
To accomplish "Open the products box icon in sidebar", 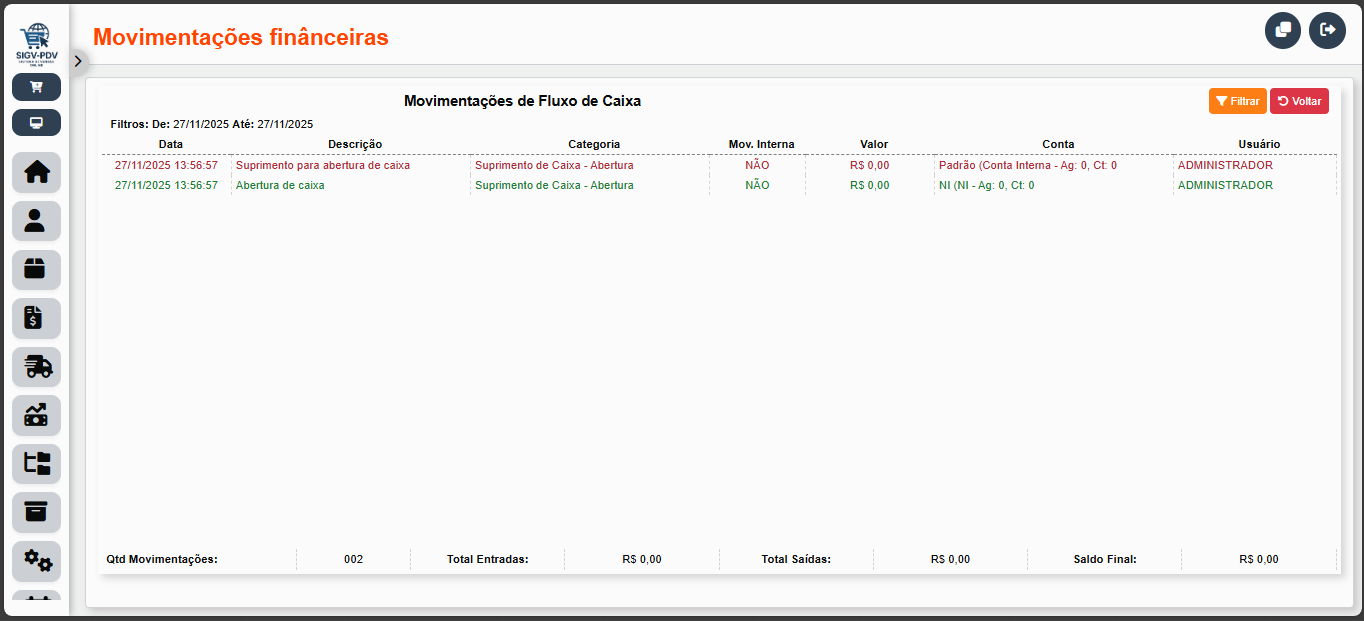I will coord(36,269).
